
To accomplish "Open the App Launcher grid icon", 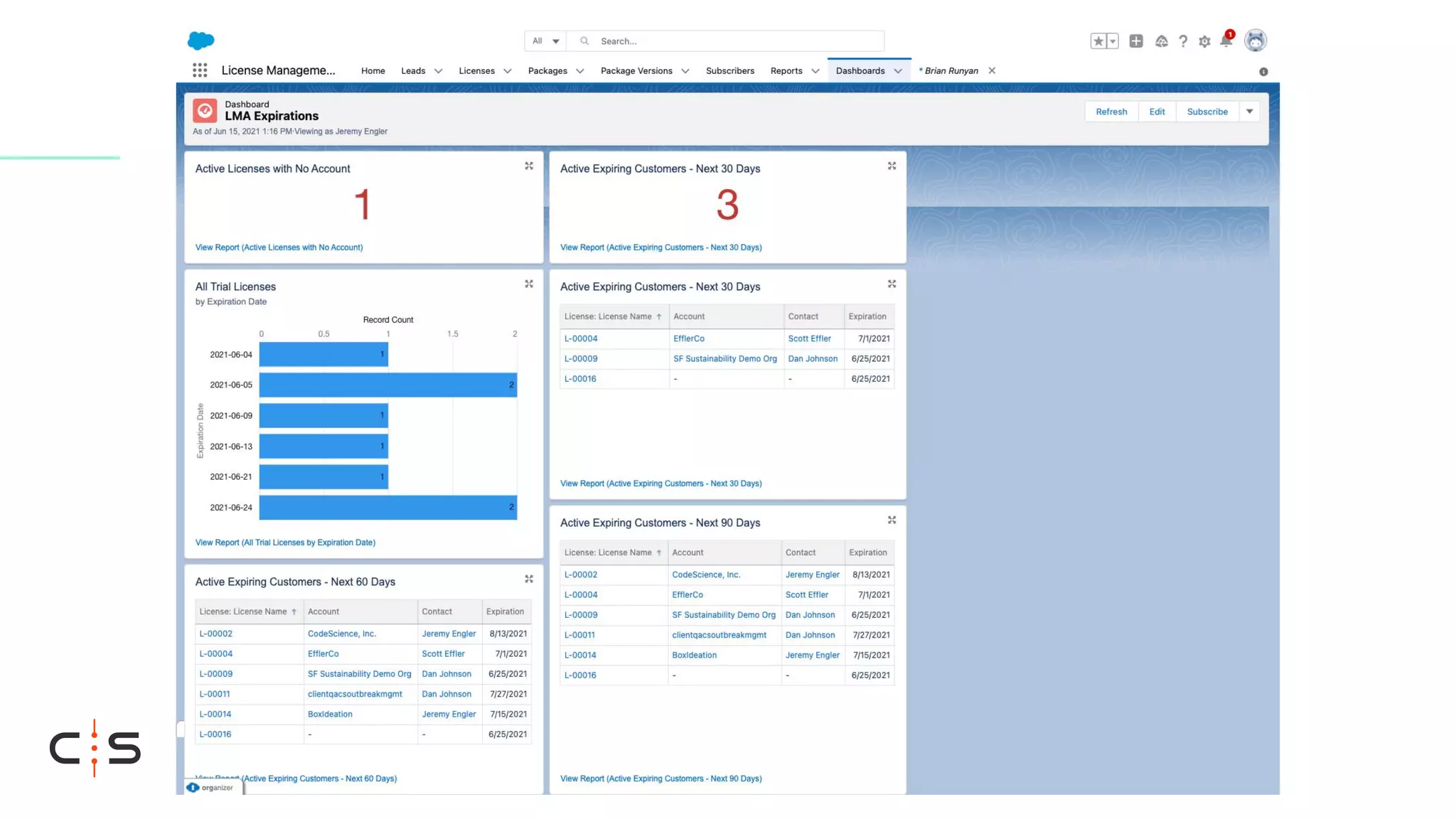I will [200, 70].
